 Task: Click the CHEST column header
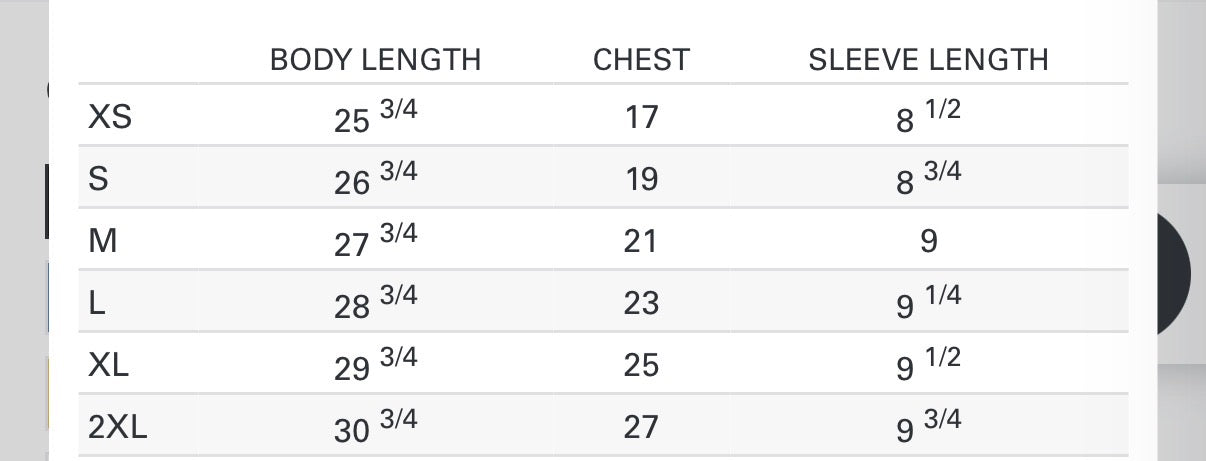[641, 60]
